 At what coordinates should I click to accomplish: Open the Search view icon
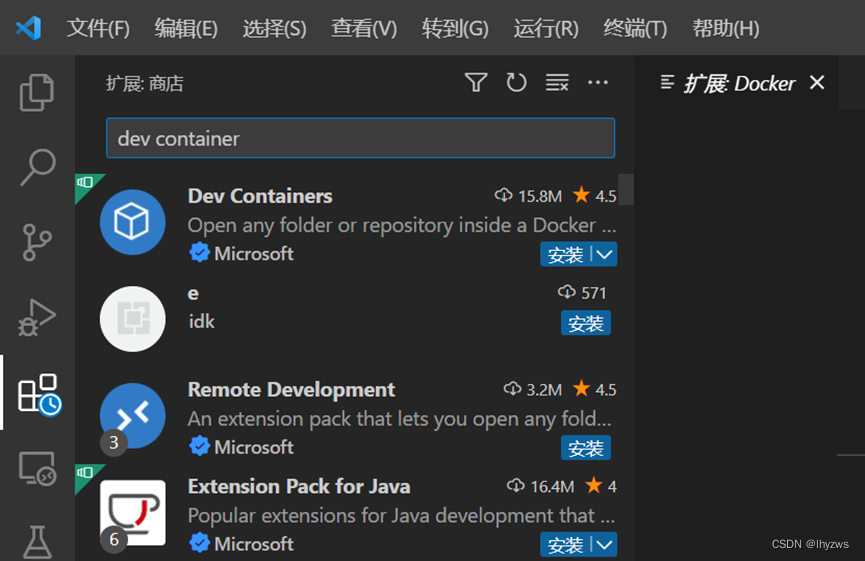click(x=37, y=167)
